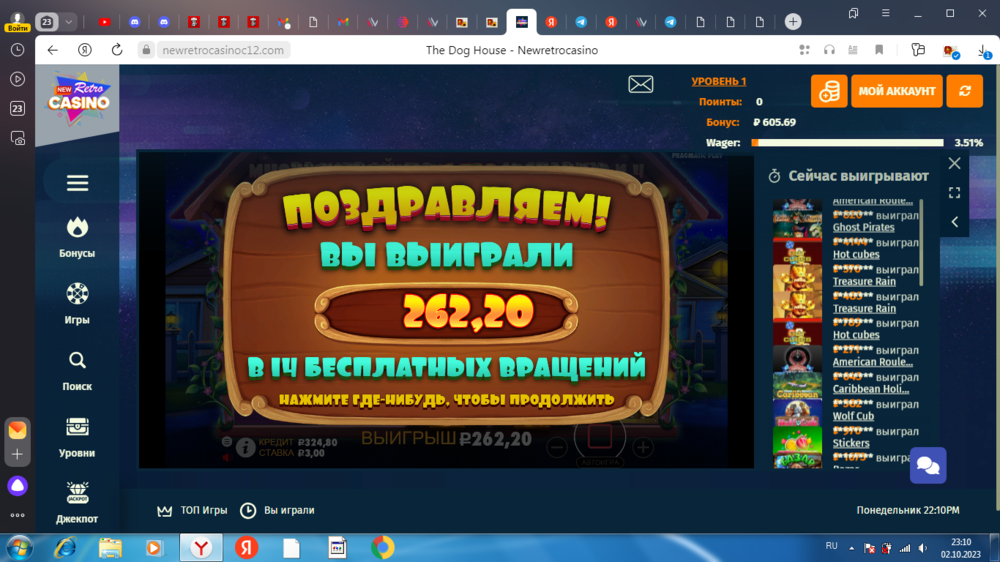The width and height of the screenshot is (1000, 562).
Task: Bookmark this page icon
Action: (879, 50)
